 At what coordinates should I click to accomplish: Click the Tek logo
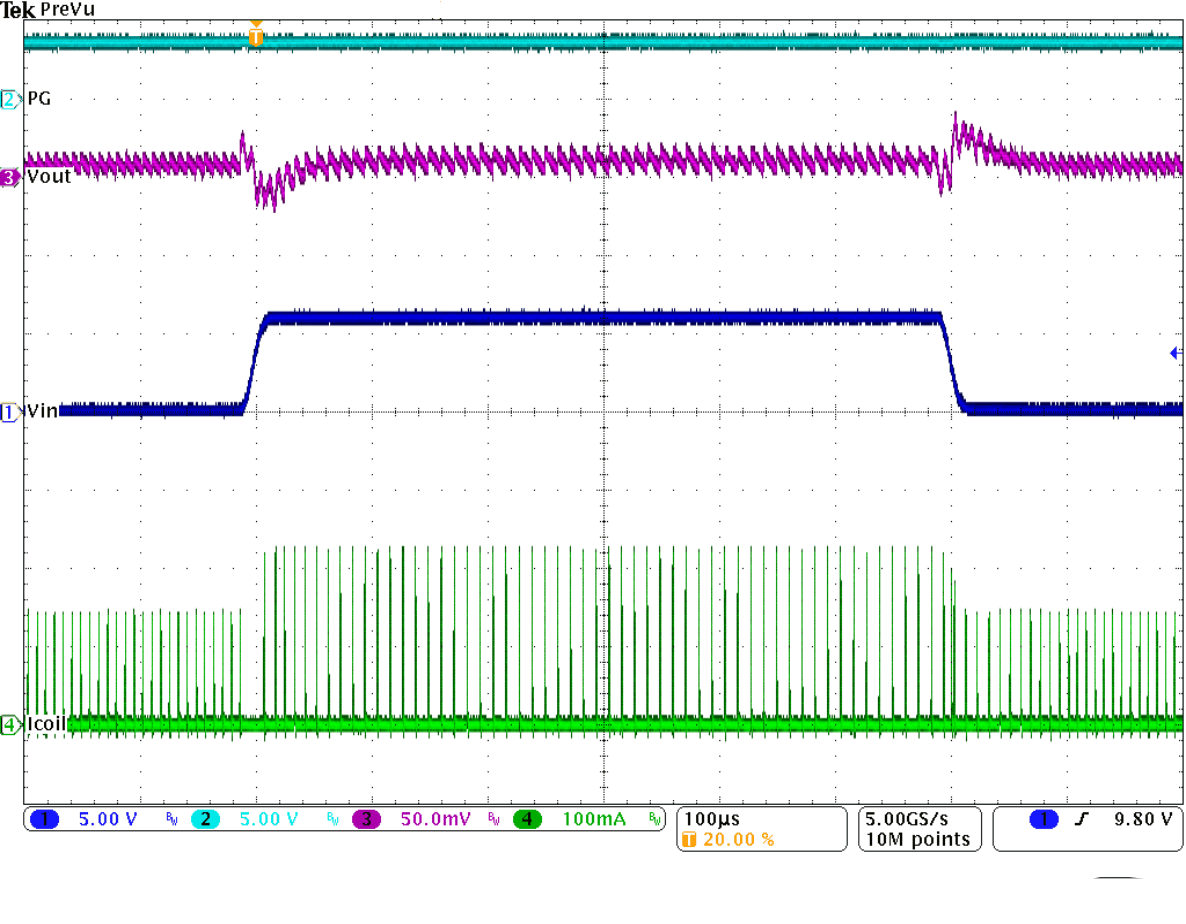(x=20, y=10)
